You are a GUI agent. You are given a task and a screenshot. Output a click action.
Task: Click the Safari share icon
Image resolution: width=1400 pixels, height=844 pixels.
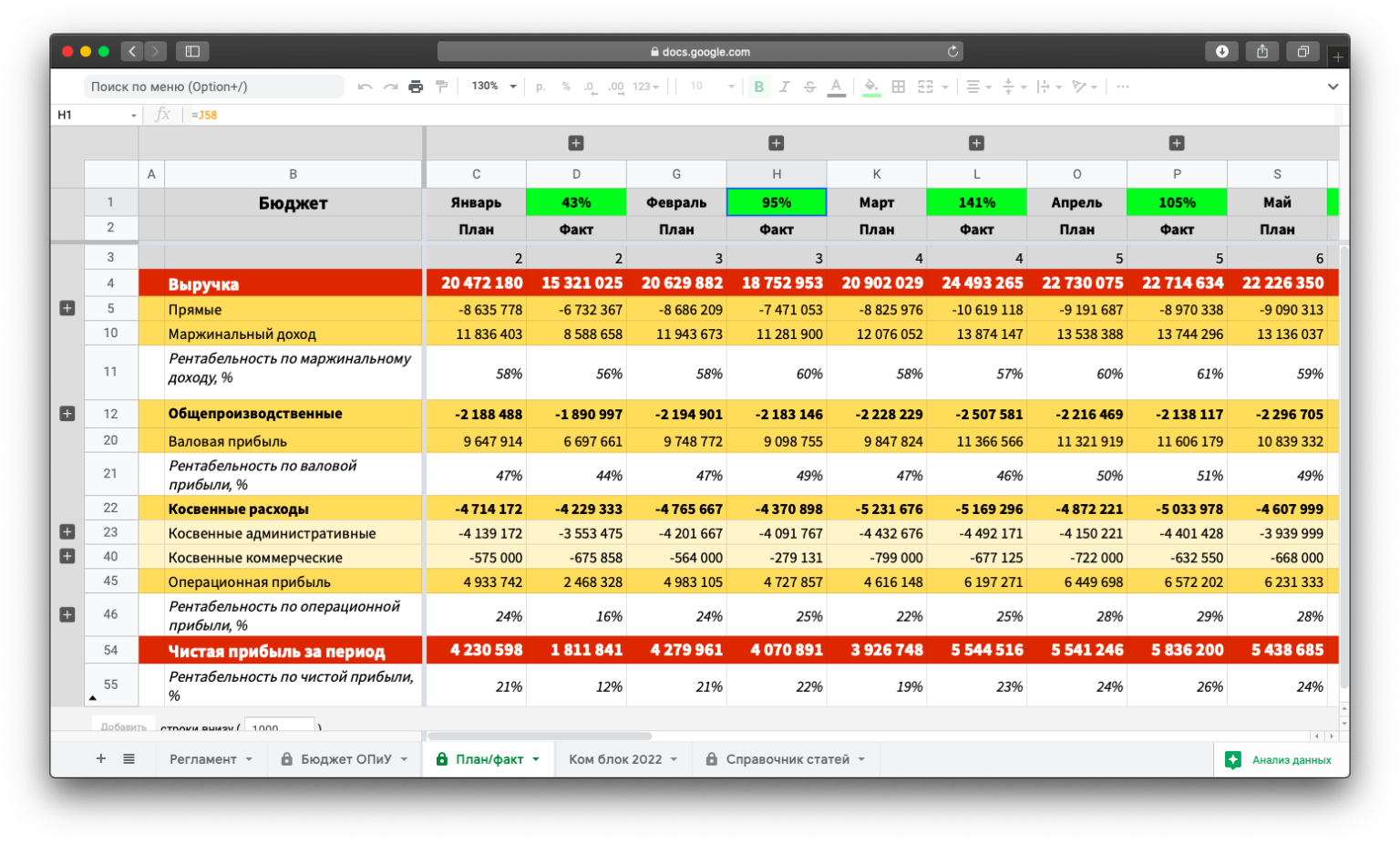tap(1262, 52)
